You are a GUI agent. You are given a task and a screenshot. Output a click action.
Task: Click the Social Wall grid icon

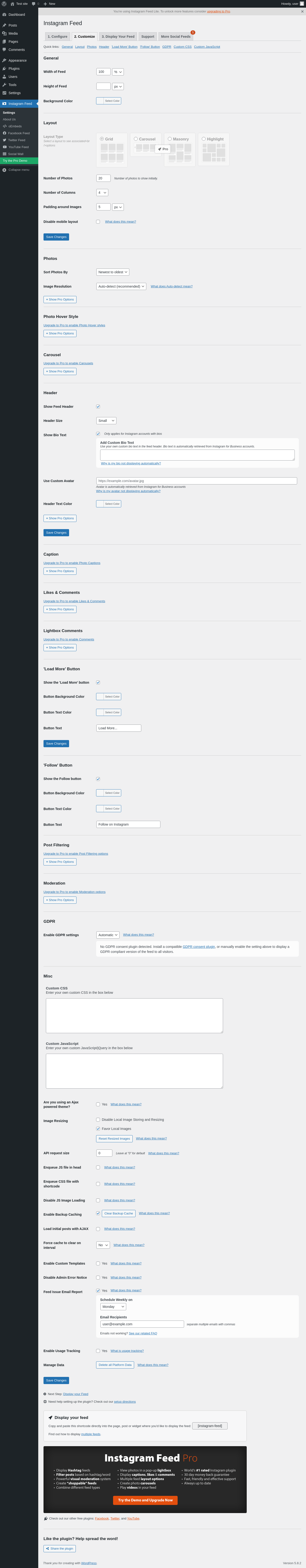[x=5, y=154]
